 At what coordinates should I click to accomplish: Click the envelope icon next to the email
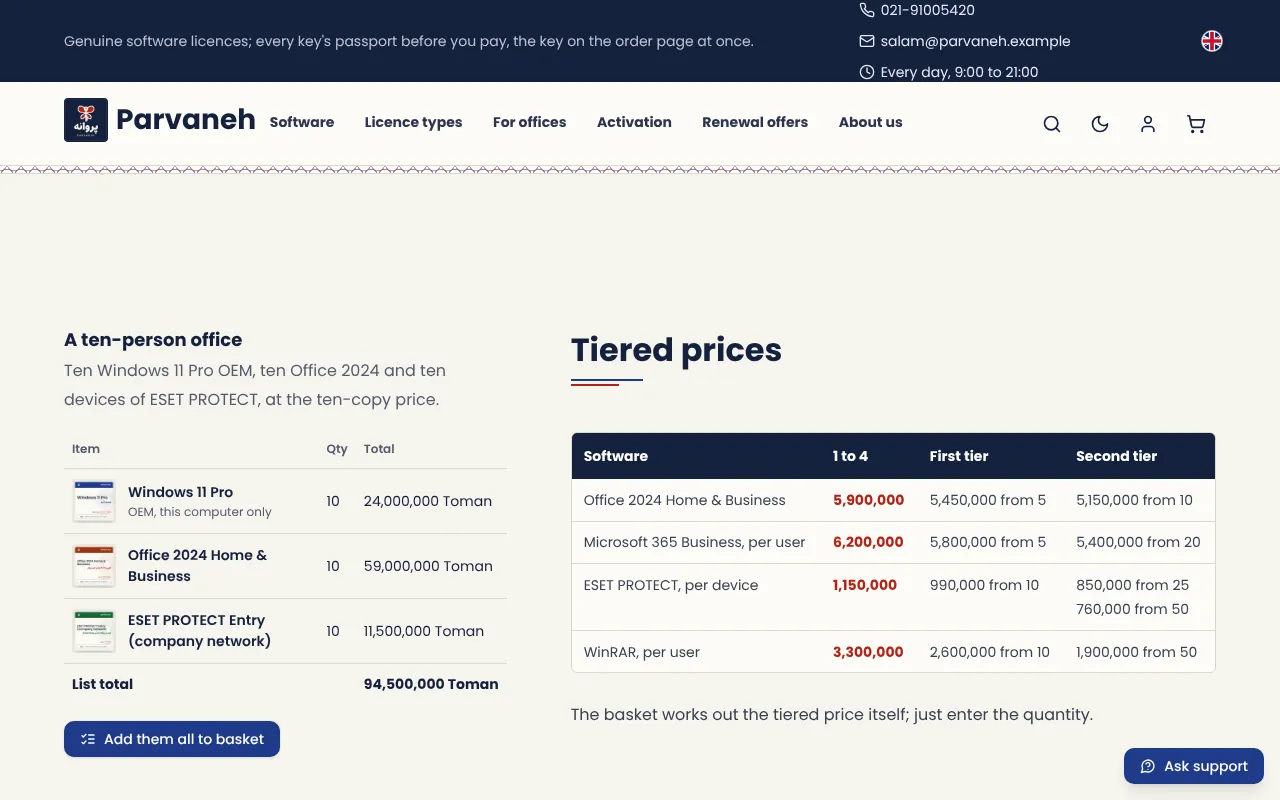867,41
